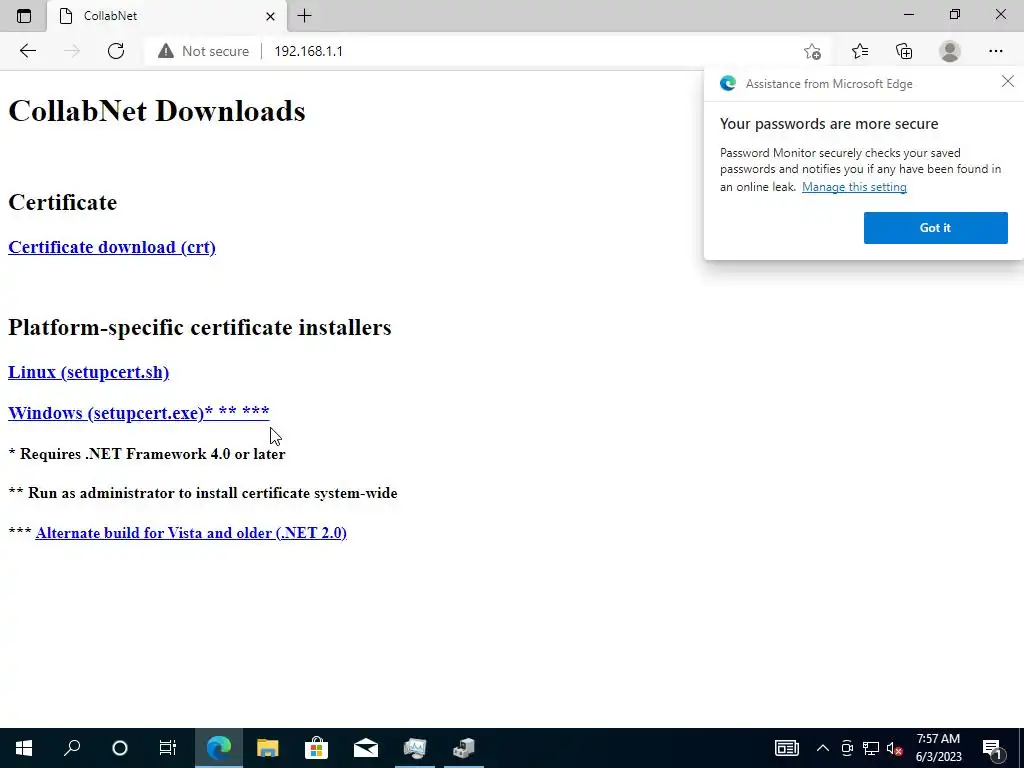Screen dimensions: 1024x768
Task: Open the Favorites list icon
Action: 860,51
